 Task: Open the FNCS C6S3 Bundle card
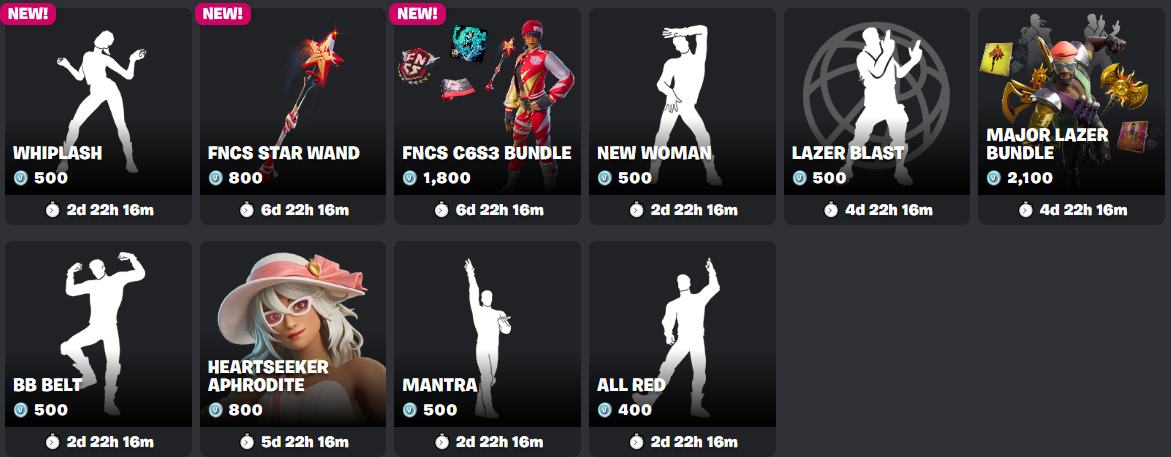click(487, 116)
